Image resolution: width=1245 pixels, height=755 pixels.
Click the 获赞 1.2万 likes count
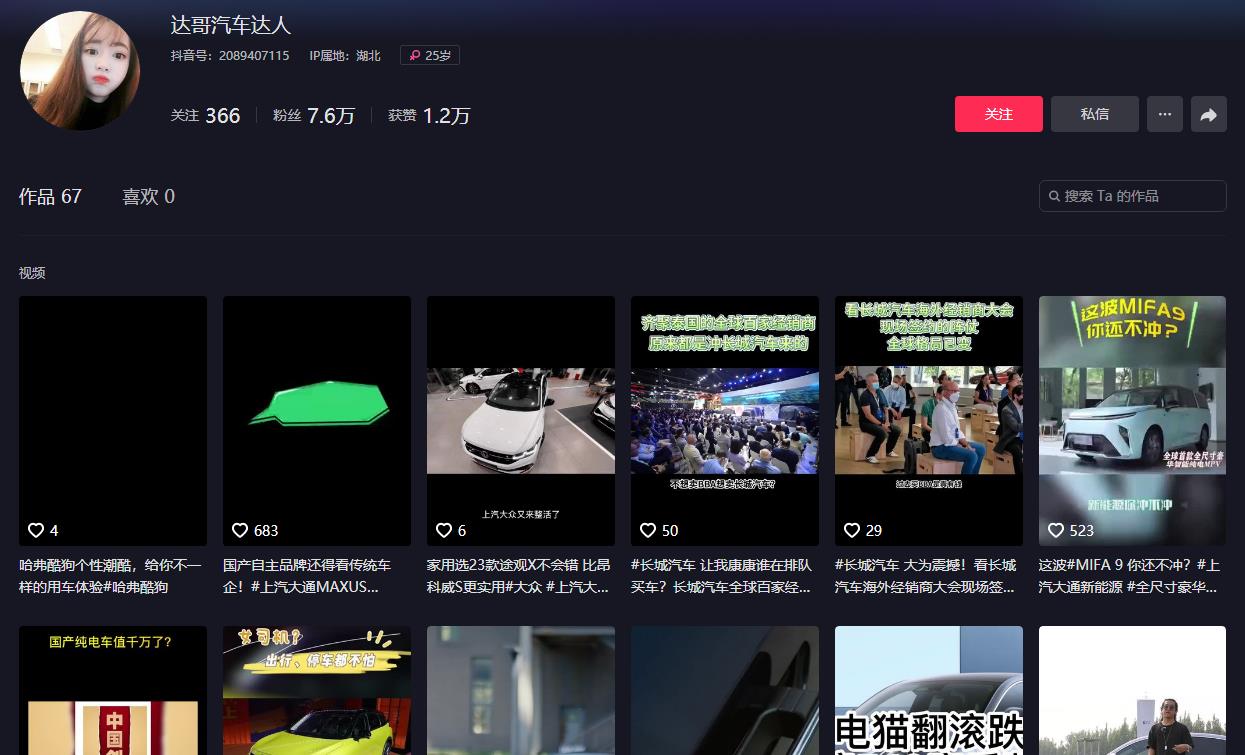pos(429,116)
